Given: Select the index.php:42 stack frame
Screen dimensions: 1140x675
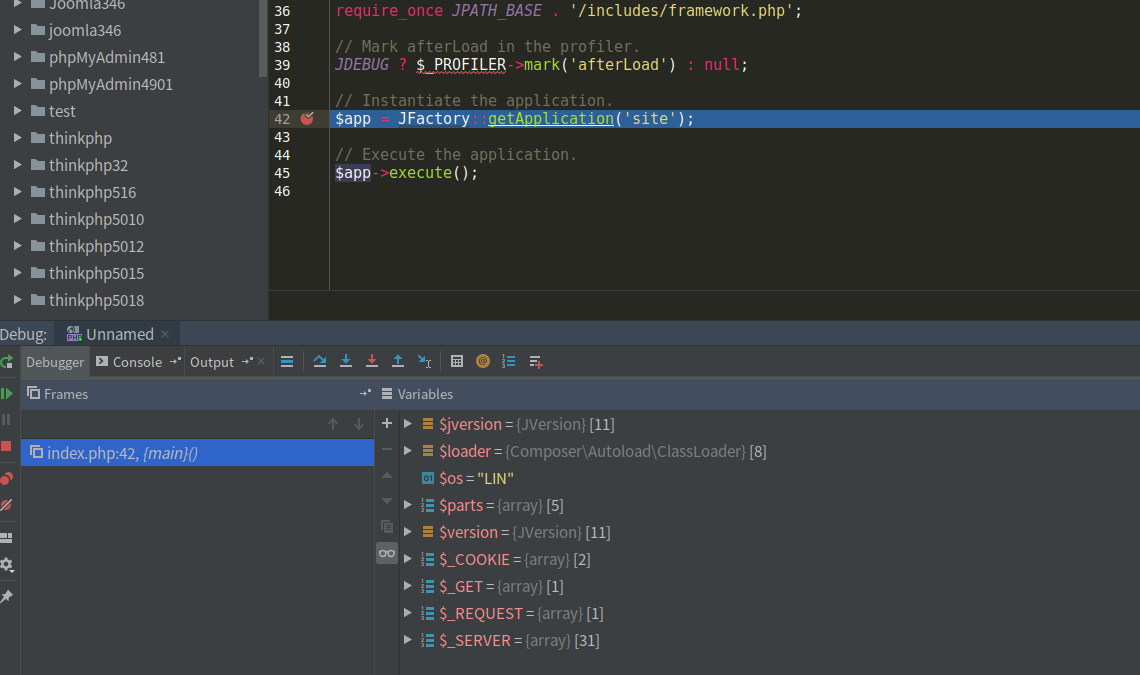Looking at the screenshot, I should (x=130, y=452).
